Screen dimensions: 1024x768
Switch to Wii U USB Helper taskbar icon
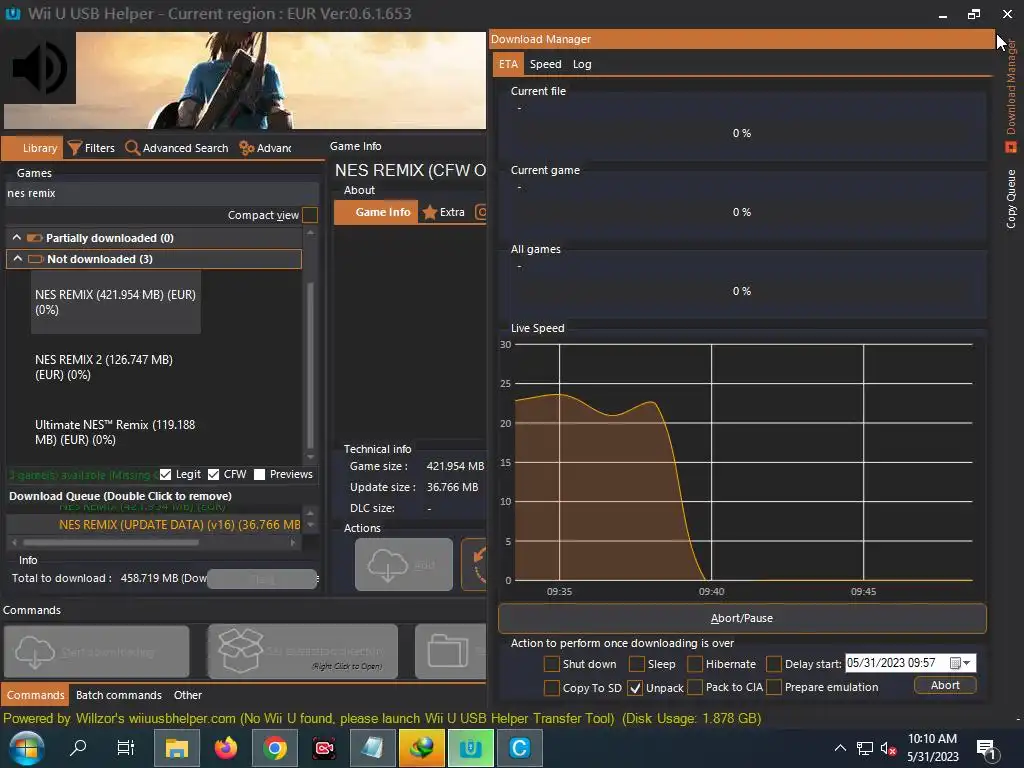point(471,748)
